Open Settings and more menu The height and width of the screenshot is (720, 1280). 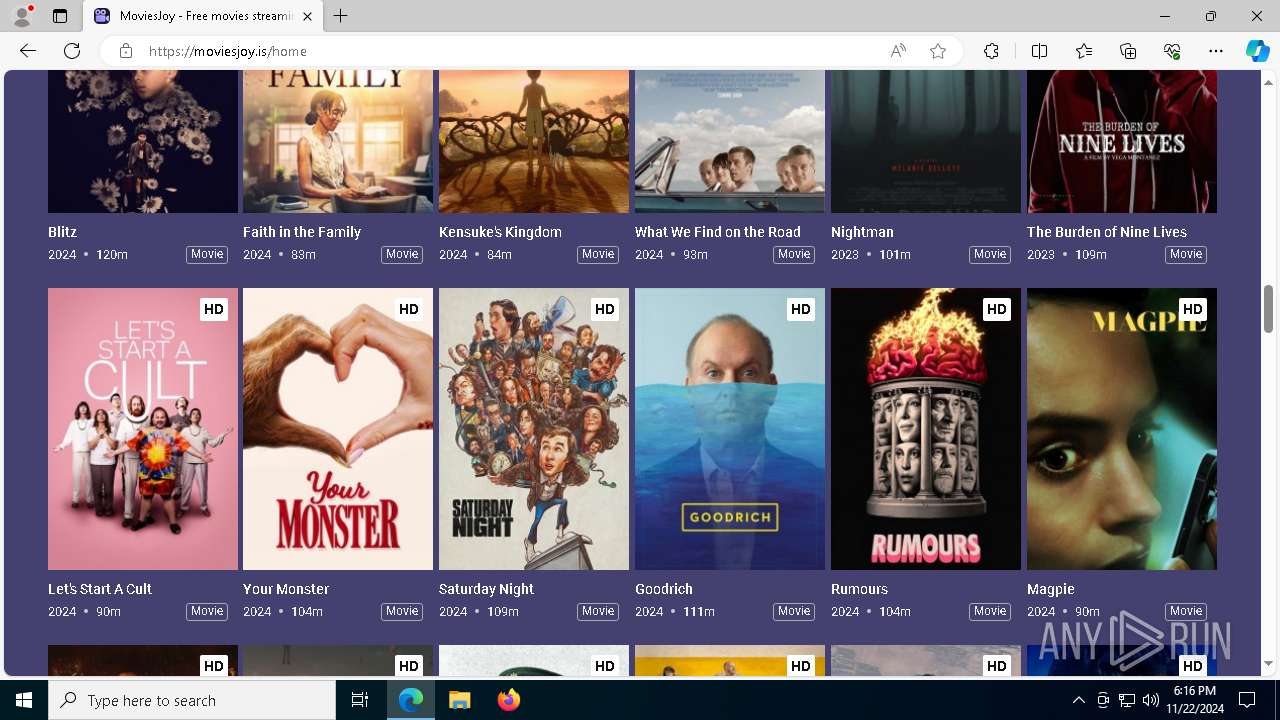click(1216, 51)
